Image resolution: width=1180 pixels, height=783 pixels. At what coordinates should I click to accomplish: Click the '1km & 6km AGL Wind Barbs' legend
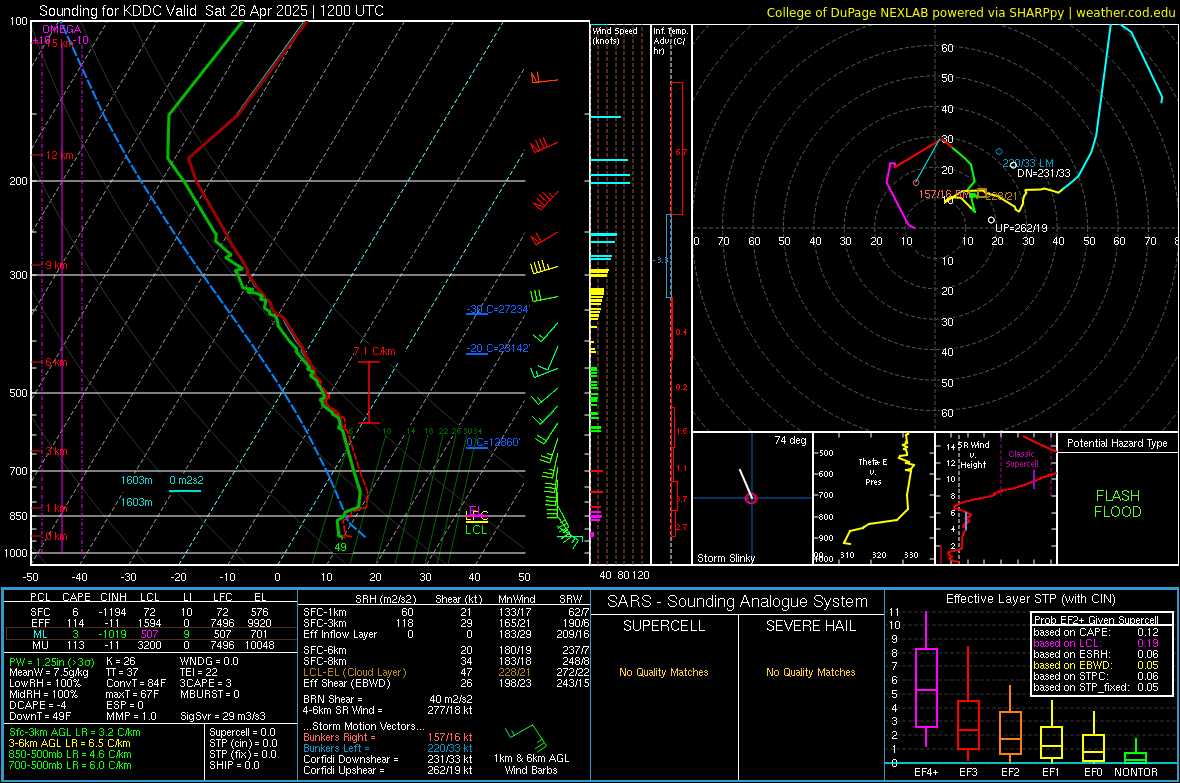click(x=531, y=764)
